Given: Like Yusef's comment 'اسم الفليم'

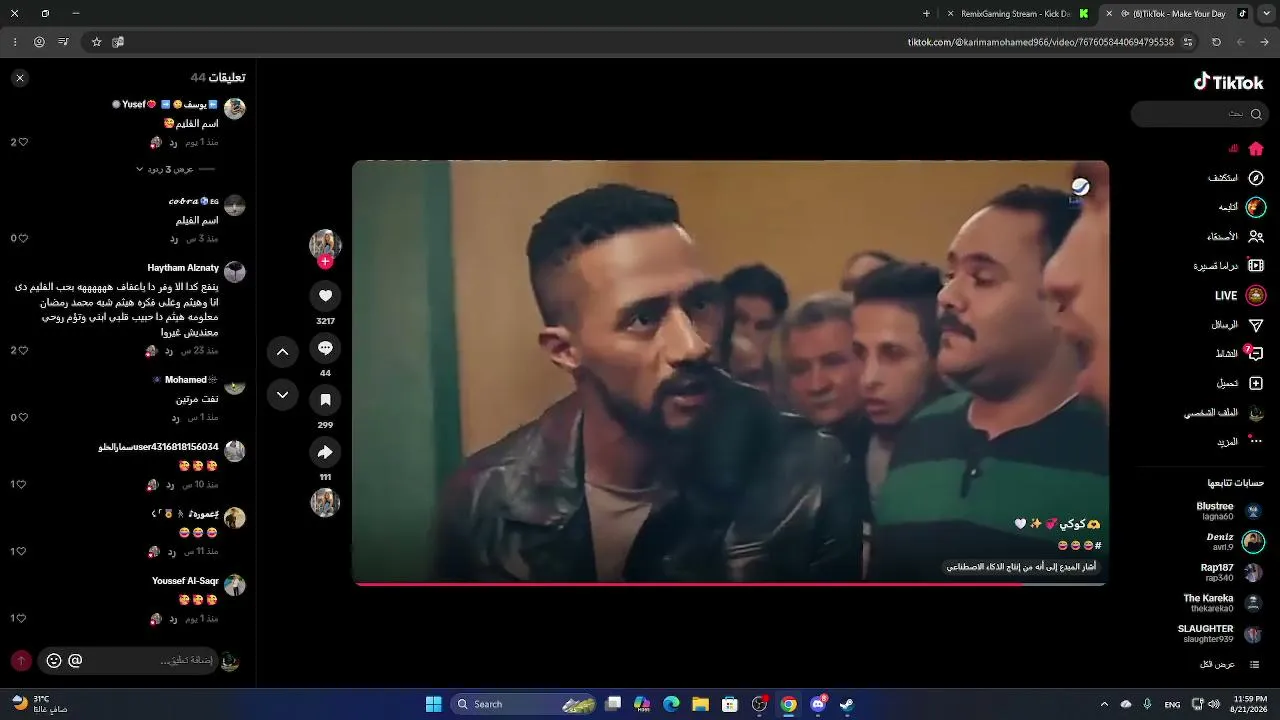Looking at the screenshot, I should pyautogui.click(x=23, y=142).
